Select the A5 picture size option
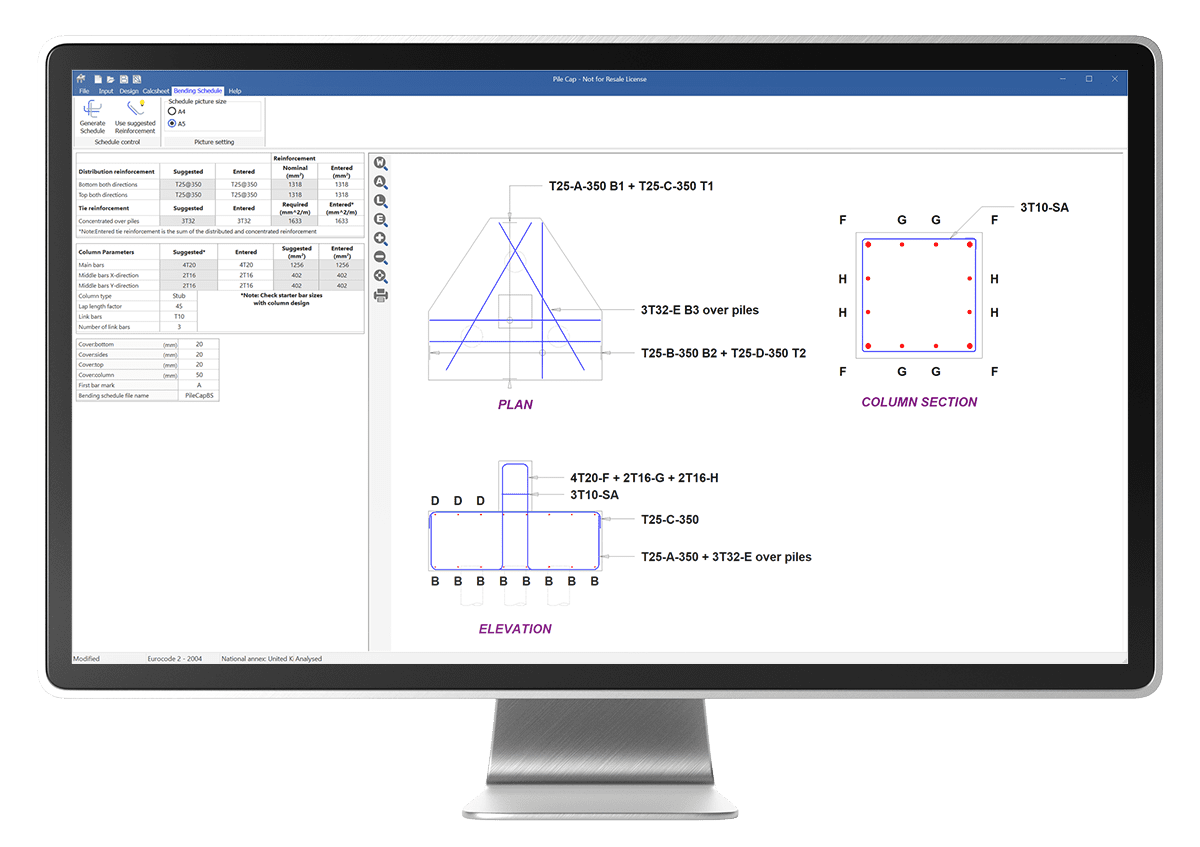Screen dimensions: 1200x847 click(172, 124)
